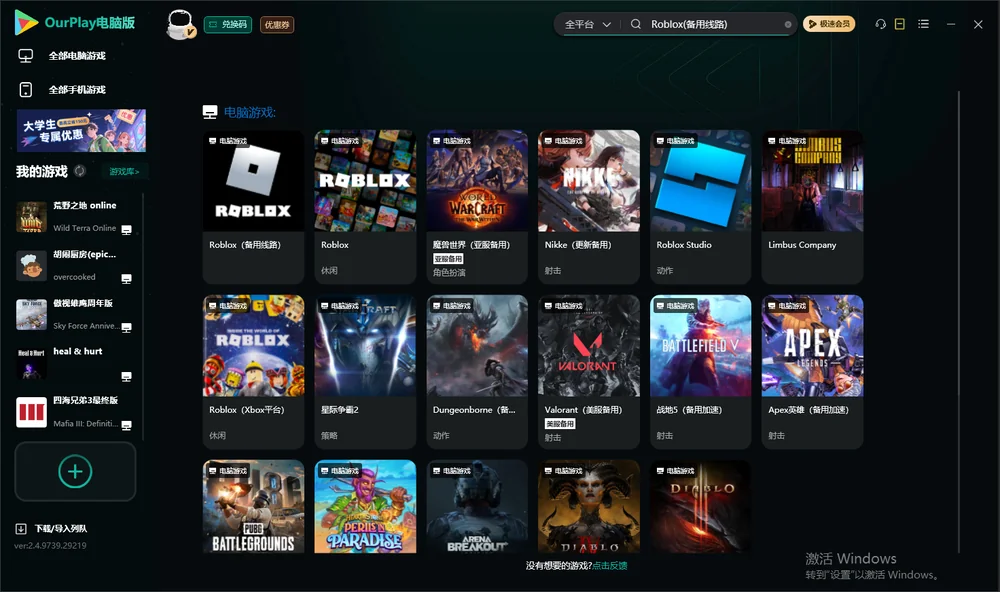Image resolution: width=1000 pixels, height=592 pixels.
Task: Select the 战地5 (备用加速) card
Action: (700, 372)
